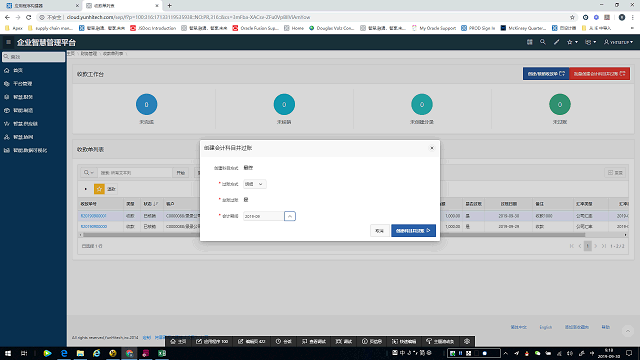This screenshot has width=640, height=360.
Task: Open Excel from the taskbar
Action: [x=162, y=353]
